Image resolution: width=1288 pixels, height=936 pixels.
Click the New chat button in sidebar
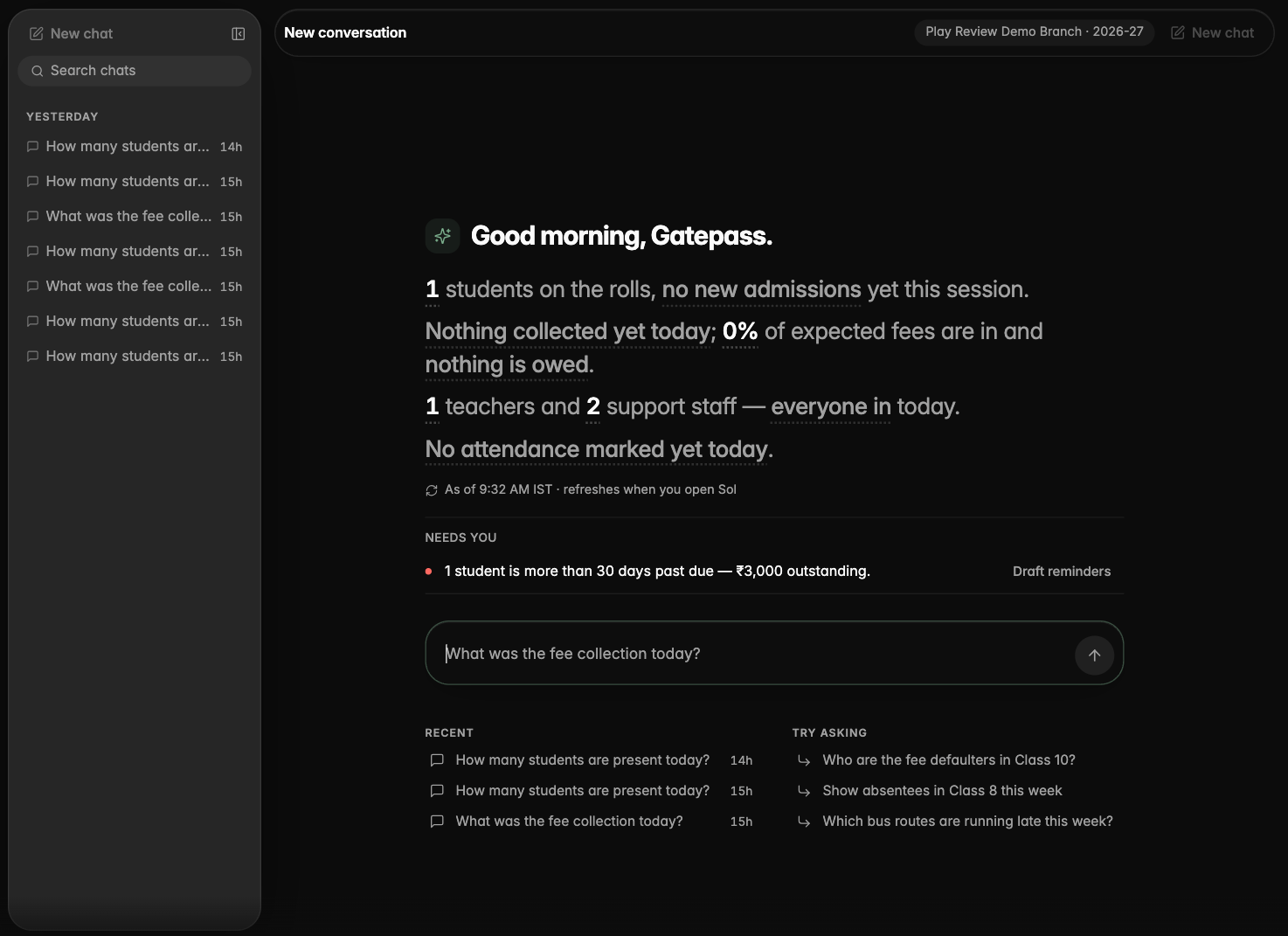click(x=72, y=33)
